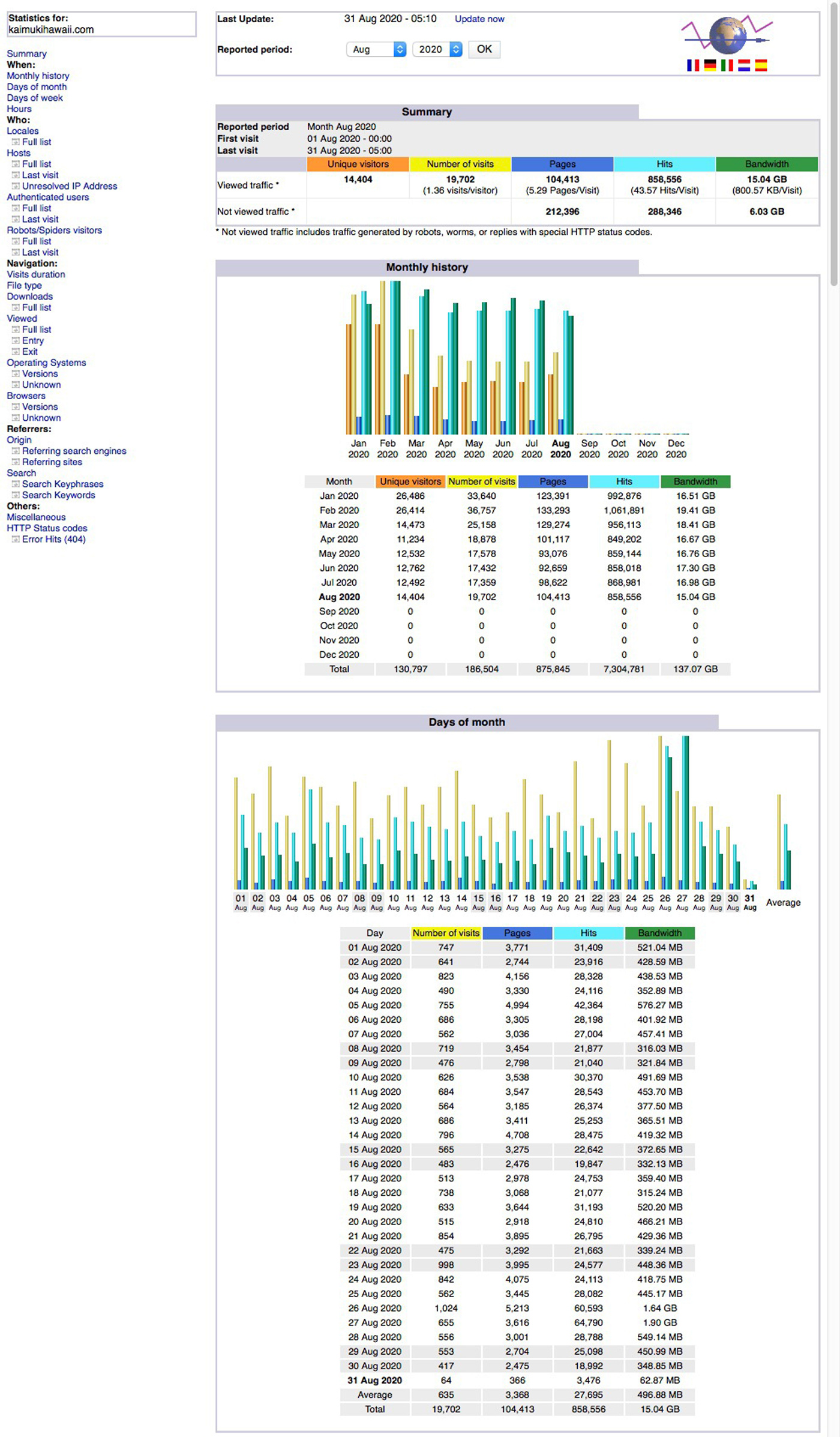
Task: Click the orange Unique visitors header in Summary
Action: coord(358,164)
